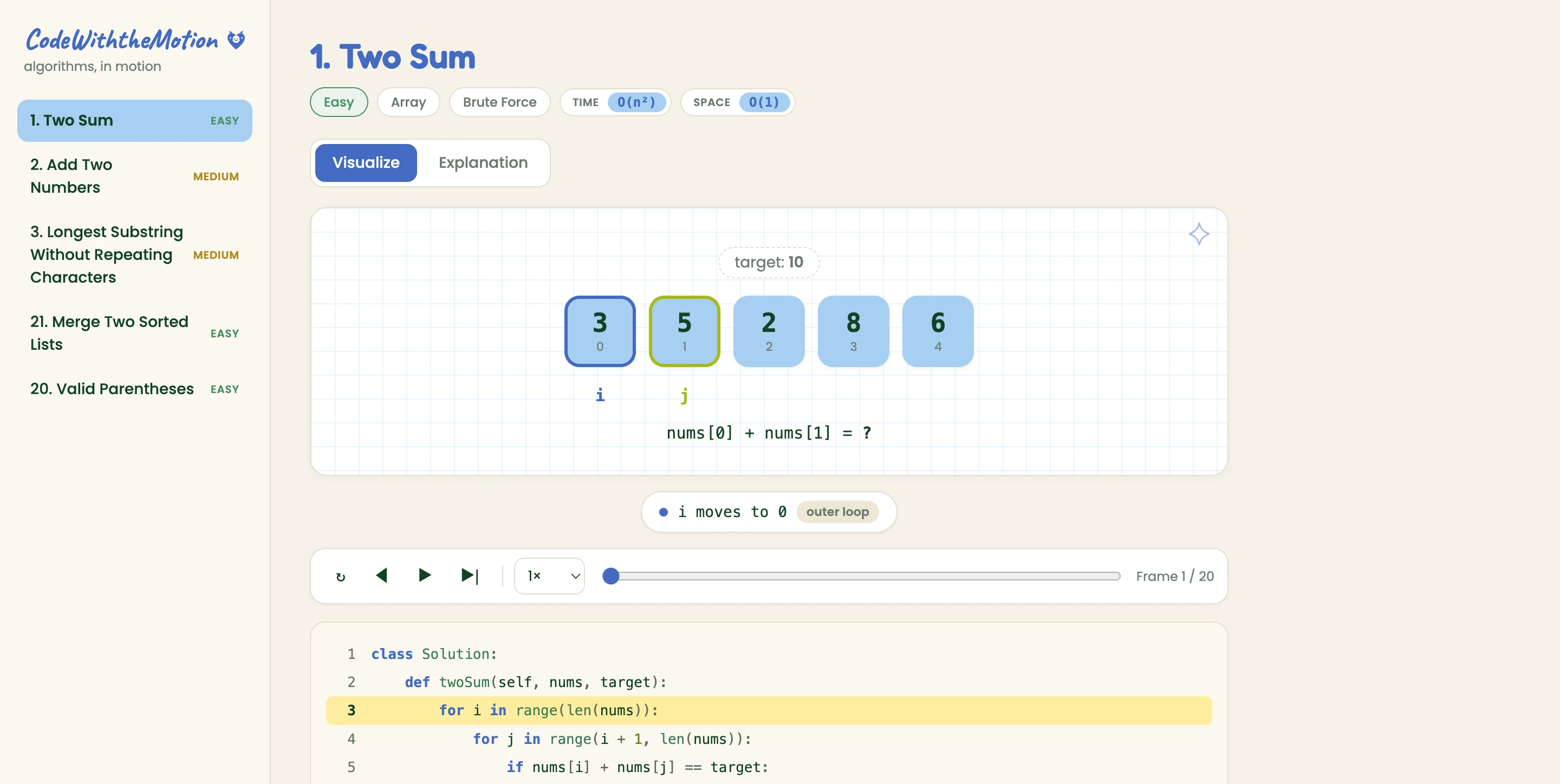The width and height of the screenshot is (1560, 784).
Task: Click the target: 10 label
Action: 769,262
